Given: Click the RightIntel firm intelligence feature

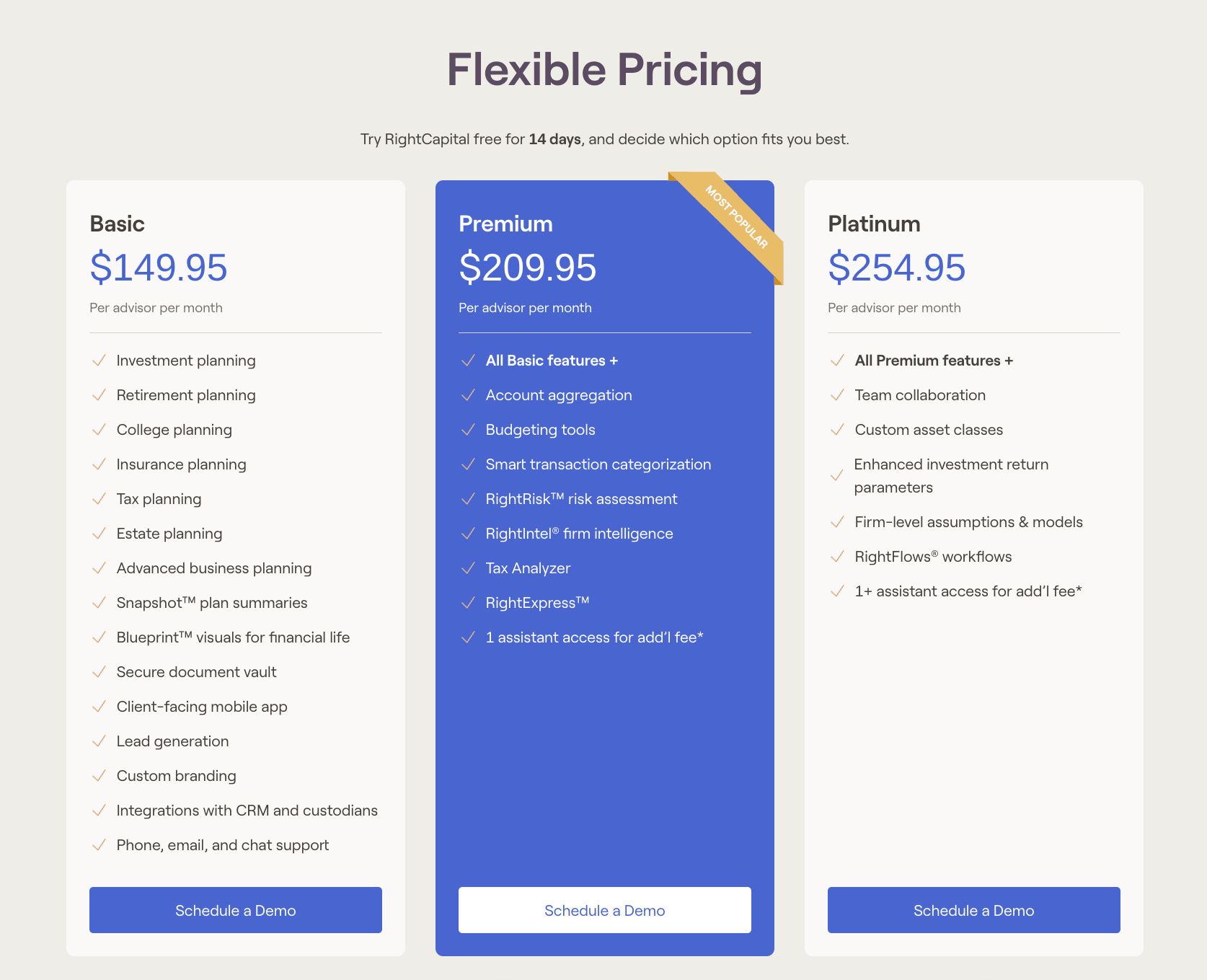Looking at the screenshot, I should pos(579,534).
